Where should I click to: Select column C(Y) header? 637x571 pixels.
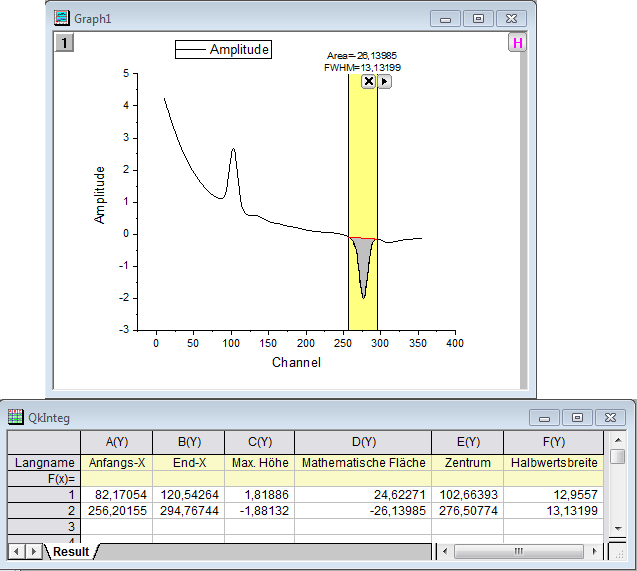click(x=260, y=442)
